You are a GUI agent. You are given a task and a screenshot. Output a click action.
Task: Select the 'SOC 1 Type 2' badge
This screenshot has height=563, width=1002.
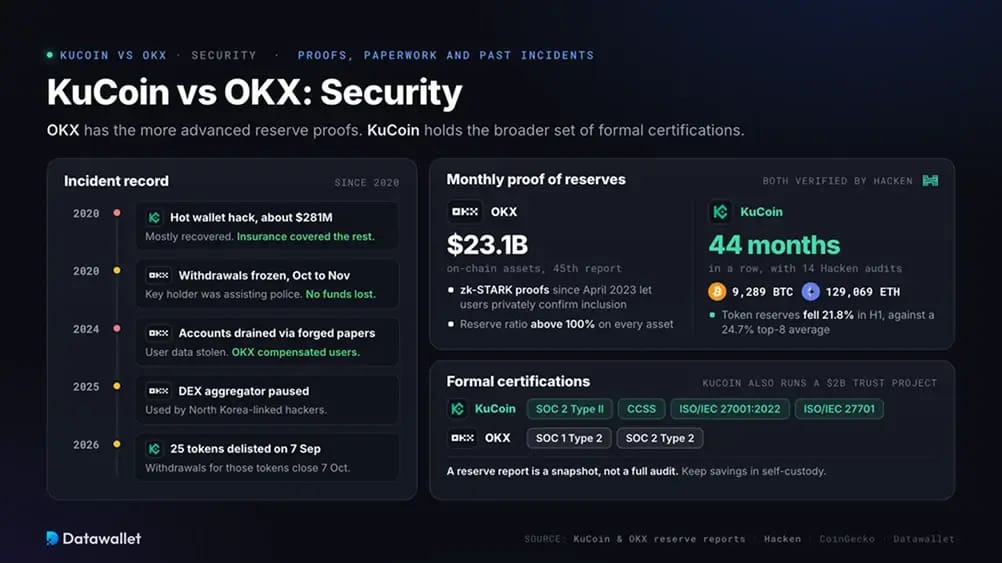tap(569, 438)
